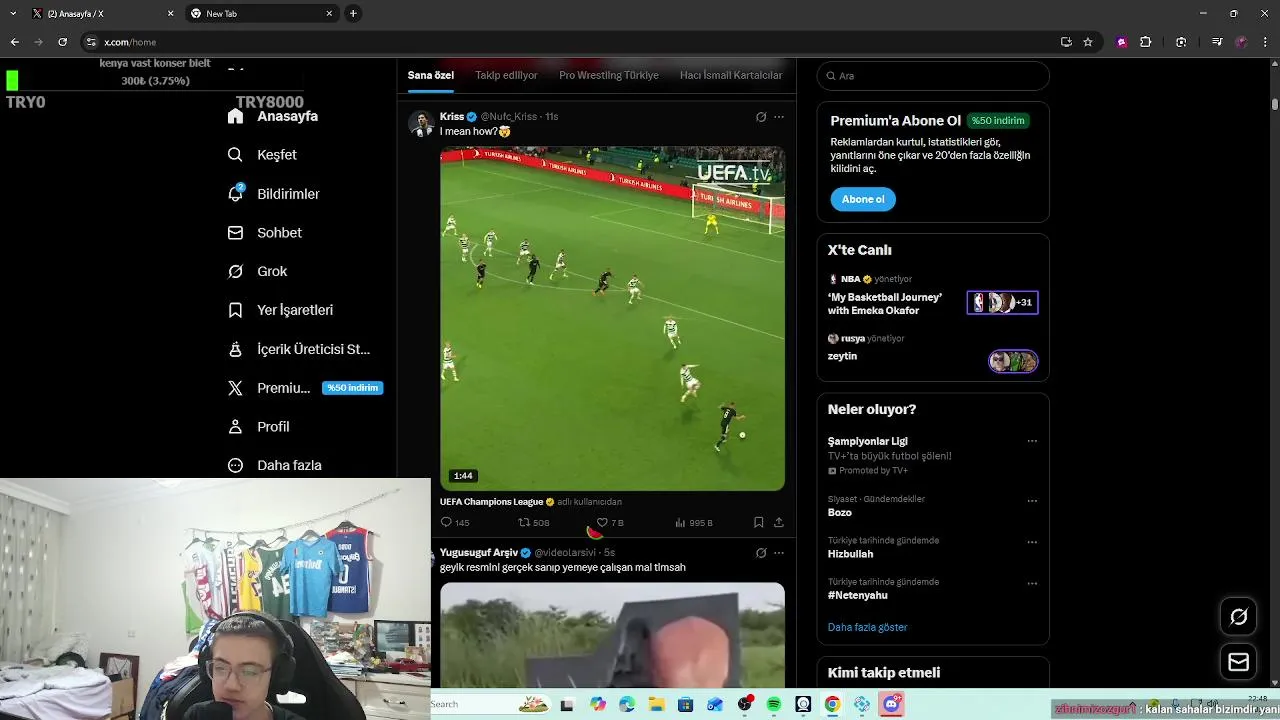The image size is (1280, 720).
Task: Open the Anasayfa home icon in sidebar
Action: pos(235,116)
